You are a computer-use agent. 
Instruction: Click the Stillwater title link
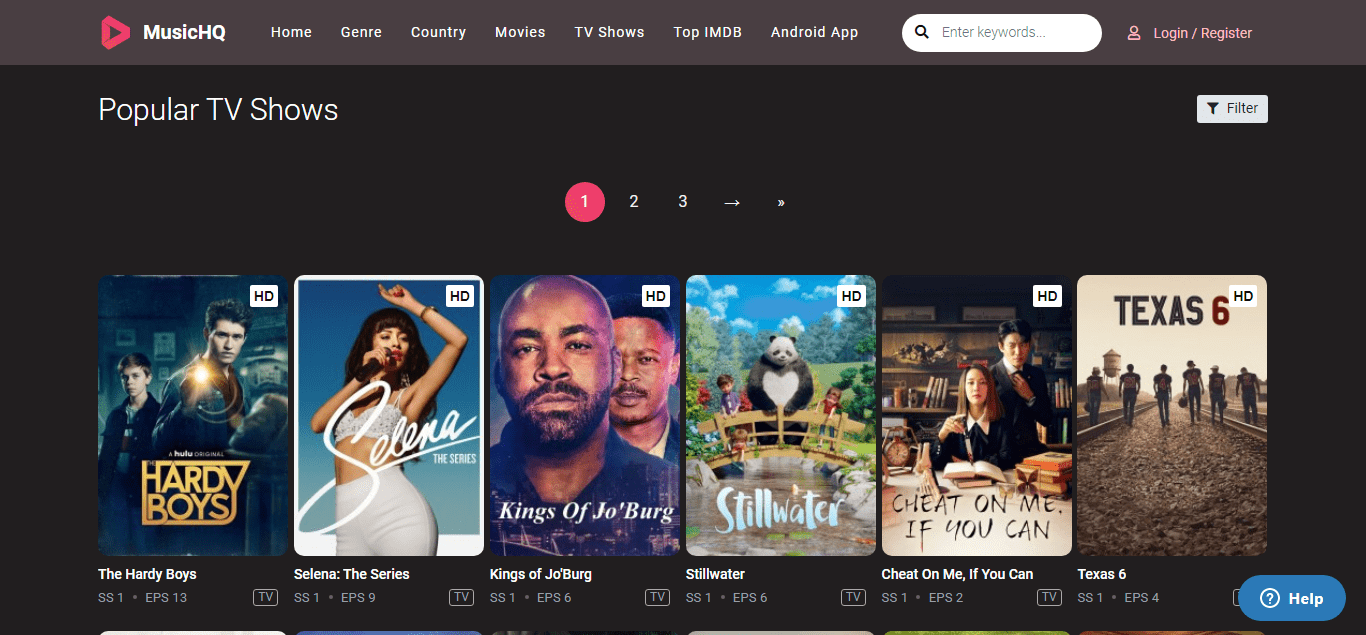(x=715, y=574)
